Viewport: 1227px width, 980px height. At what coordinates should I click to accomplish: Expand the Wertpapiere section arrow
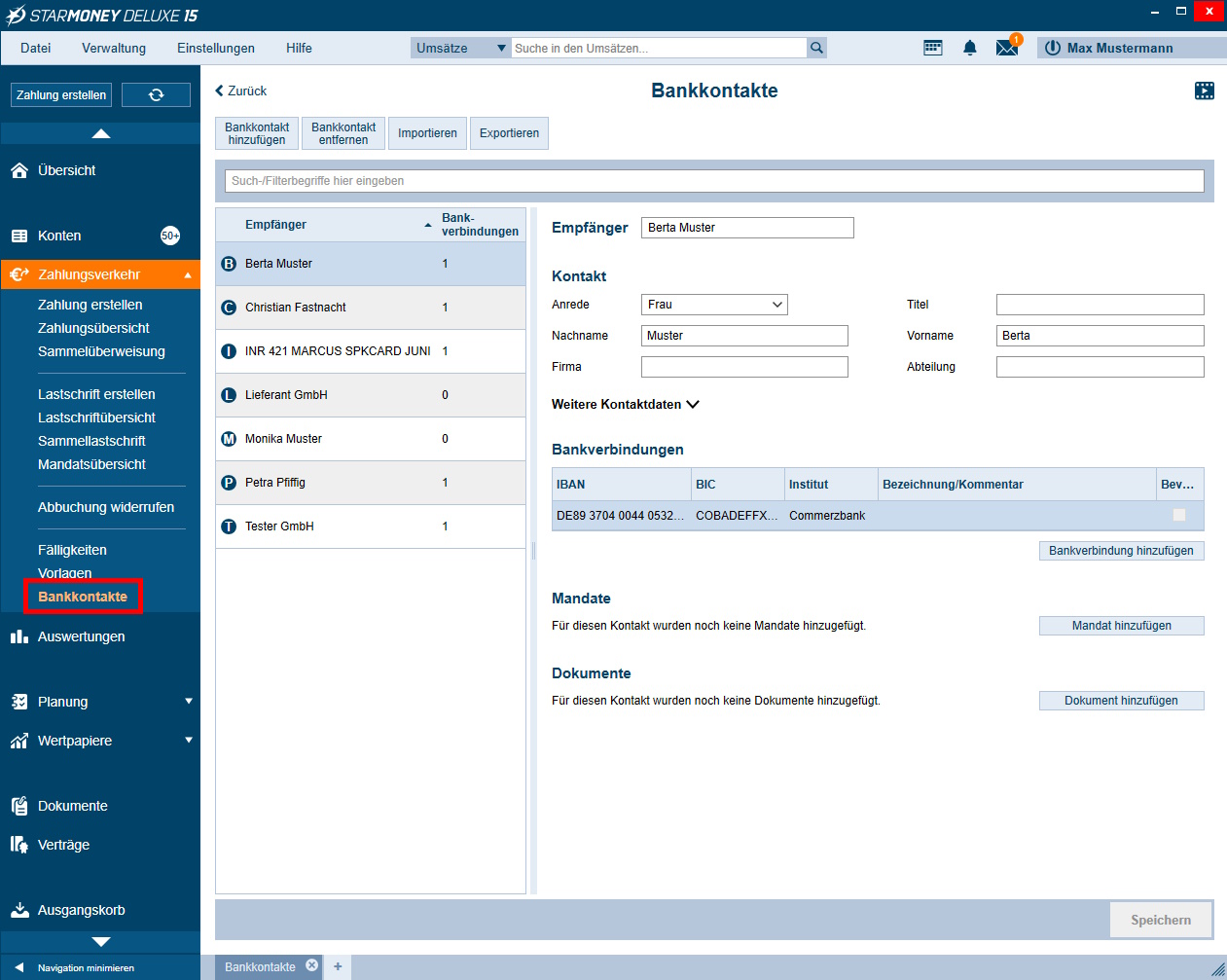(x=189, y=740)
